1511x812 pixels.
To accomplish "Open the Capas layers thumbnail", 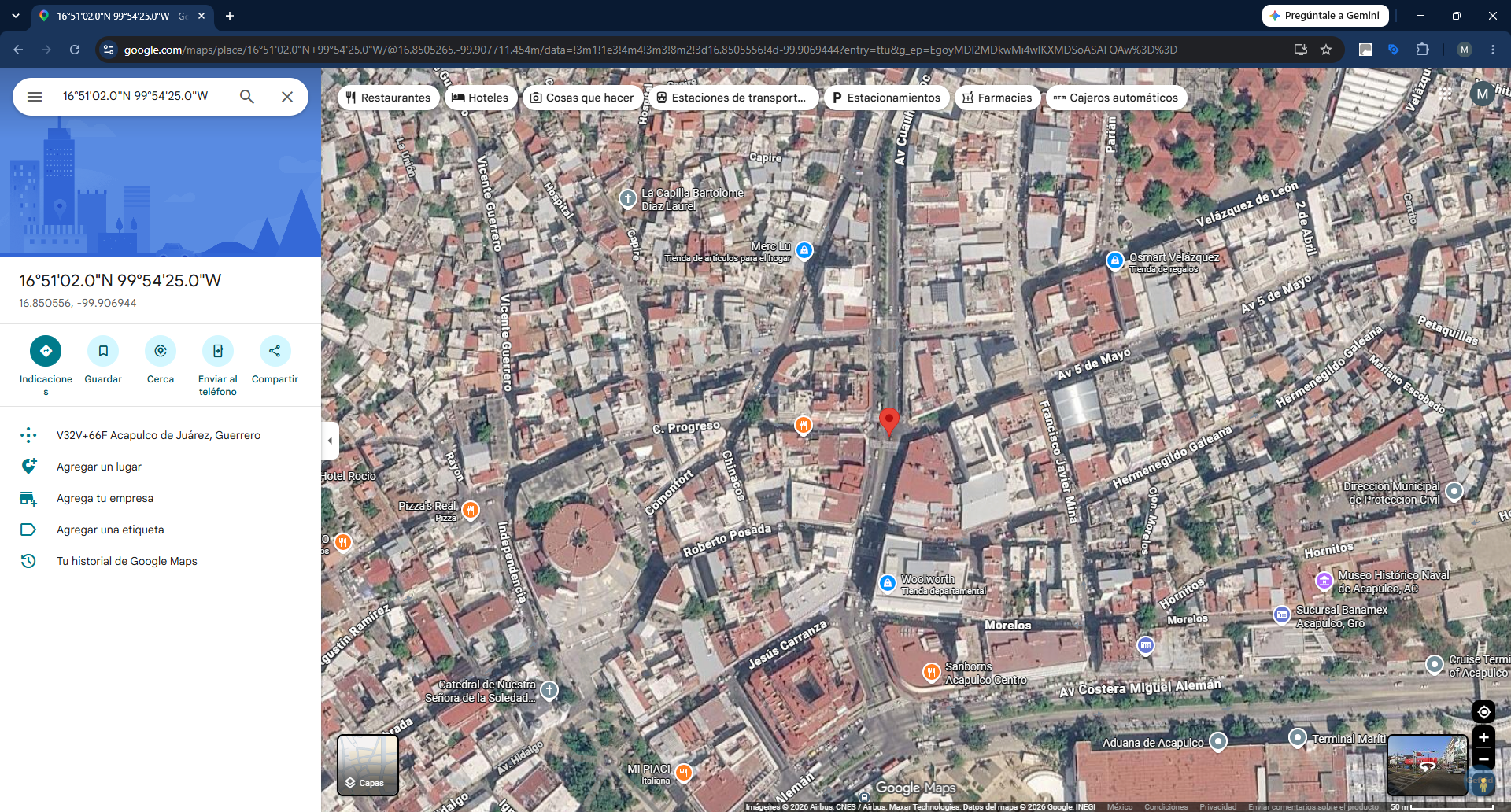I will coord(368,765).
